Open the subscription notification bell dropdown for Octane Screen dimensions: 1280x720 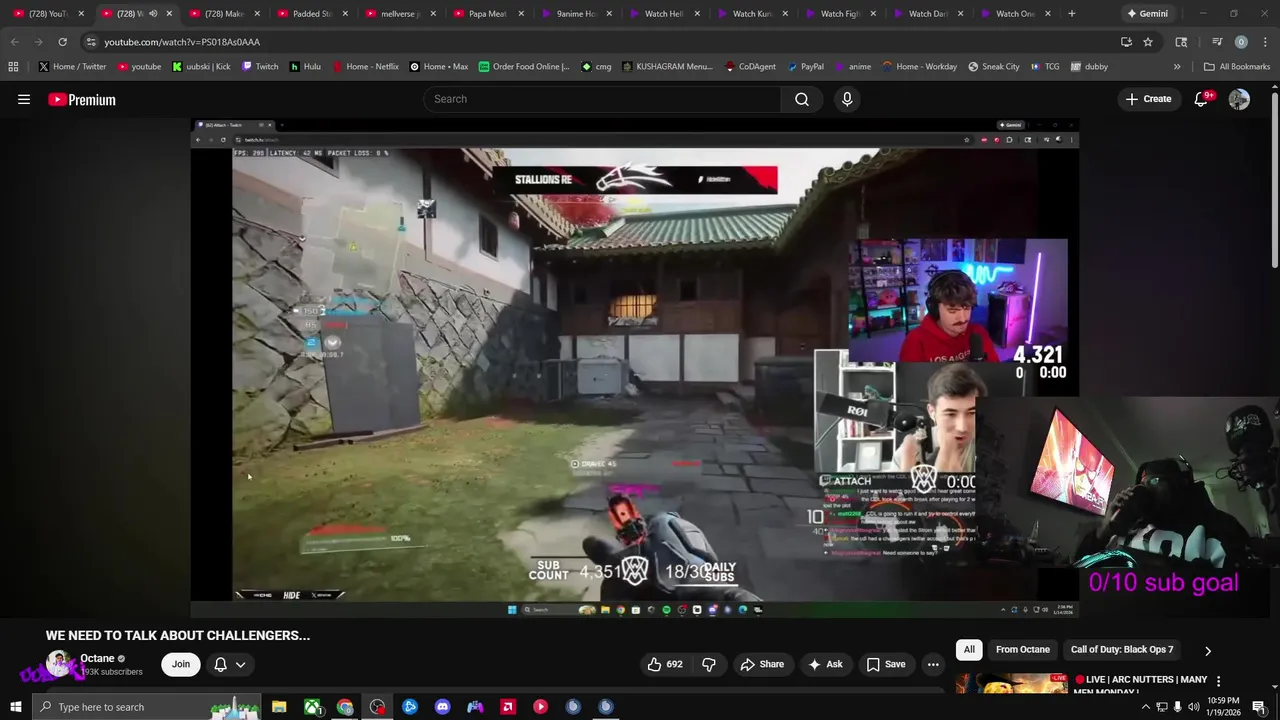coord(230,664)
